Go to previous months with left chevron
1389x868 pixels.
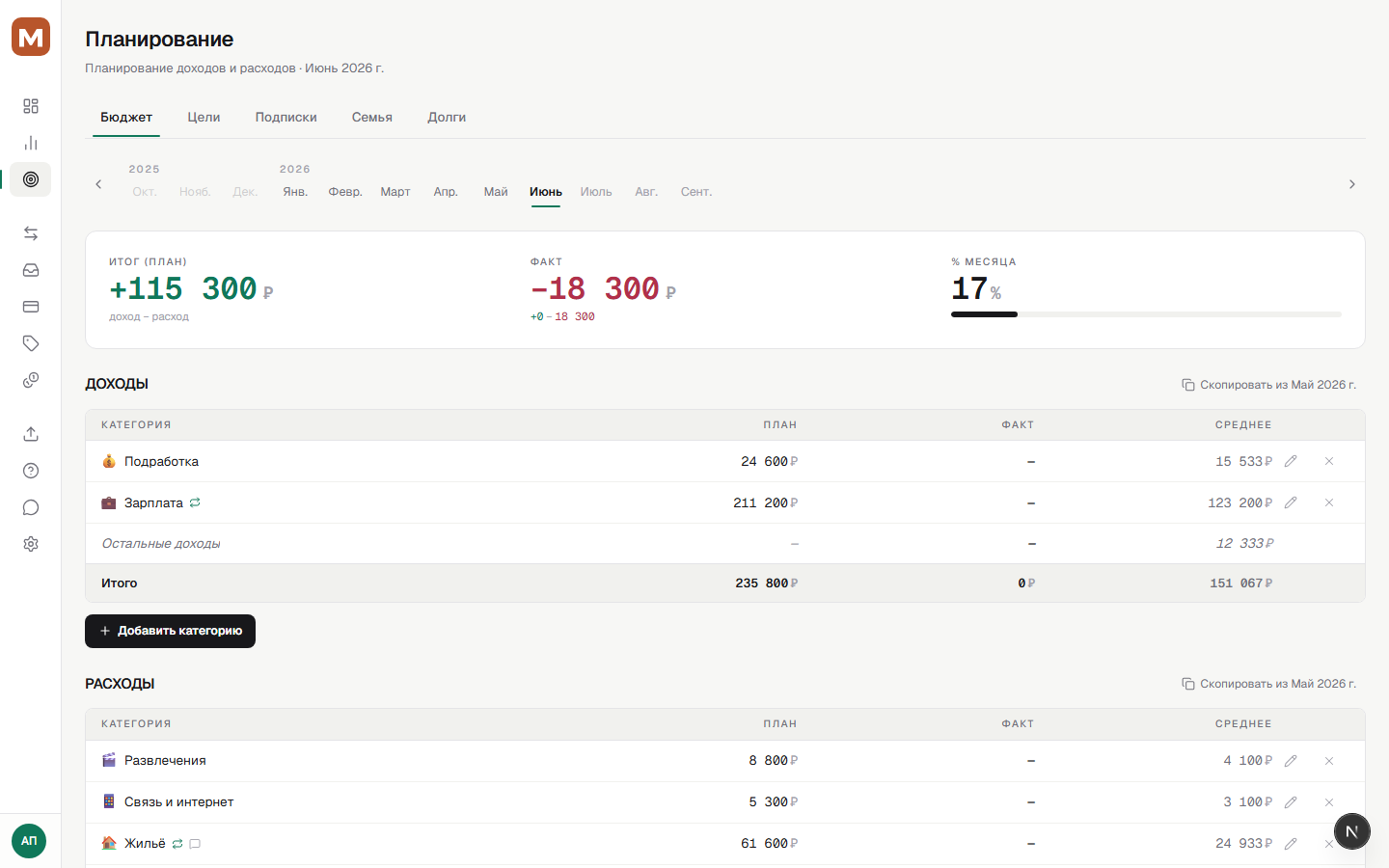coord(98,184)
